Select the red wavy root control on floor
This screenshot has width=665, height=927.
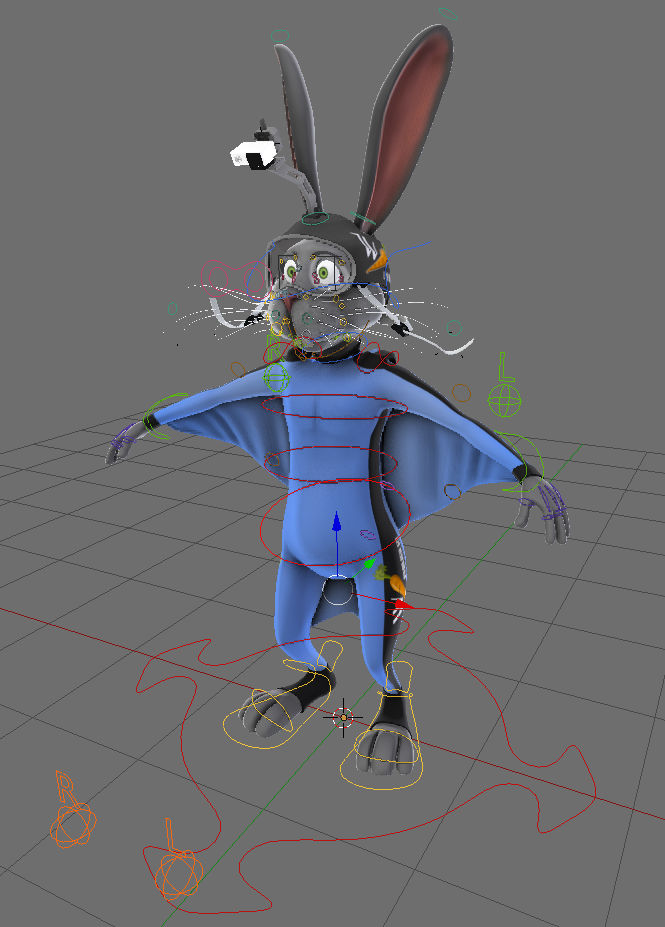[366, 763]
